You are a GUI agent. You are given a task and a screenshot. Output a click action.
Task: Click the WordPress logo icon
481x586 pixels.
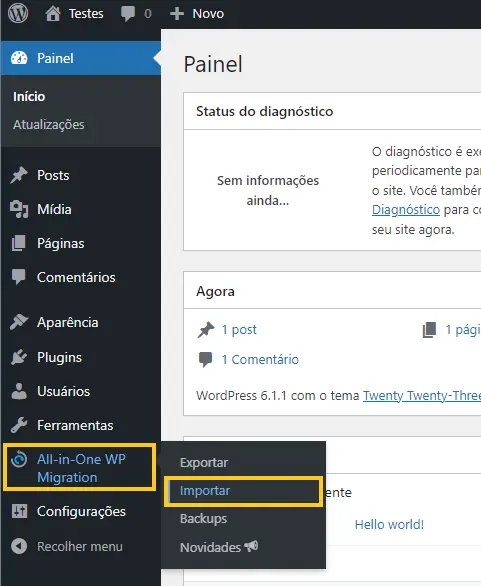18,13
